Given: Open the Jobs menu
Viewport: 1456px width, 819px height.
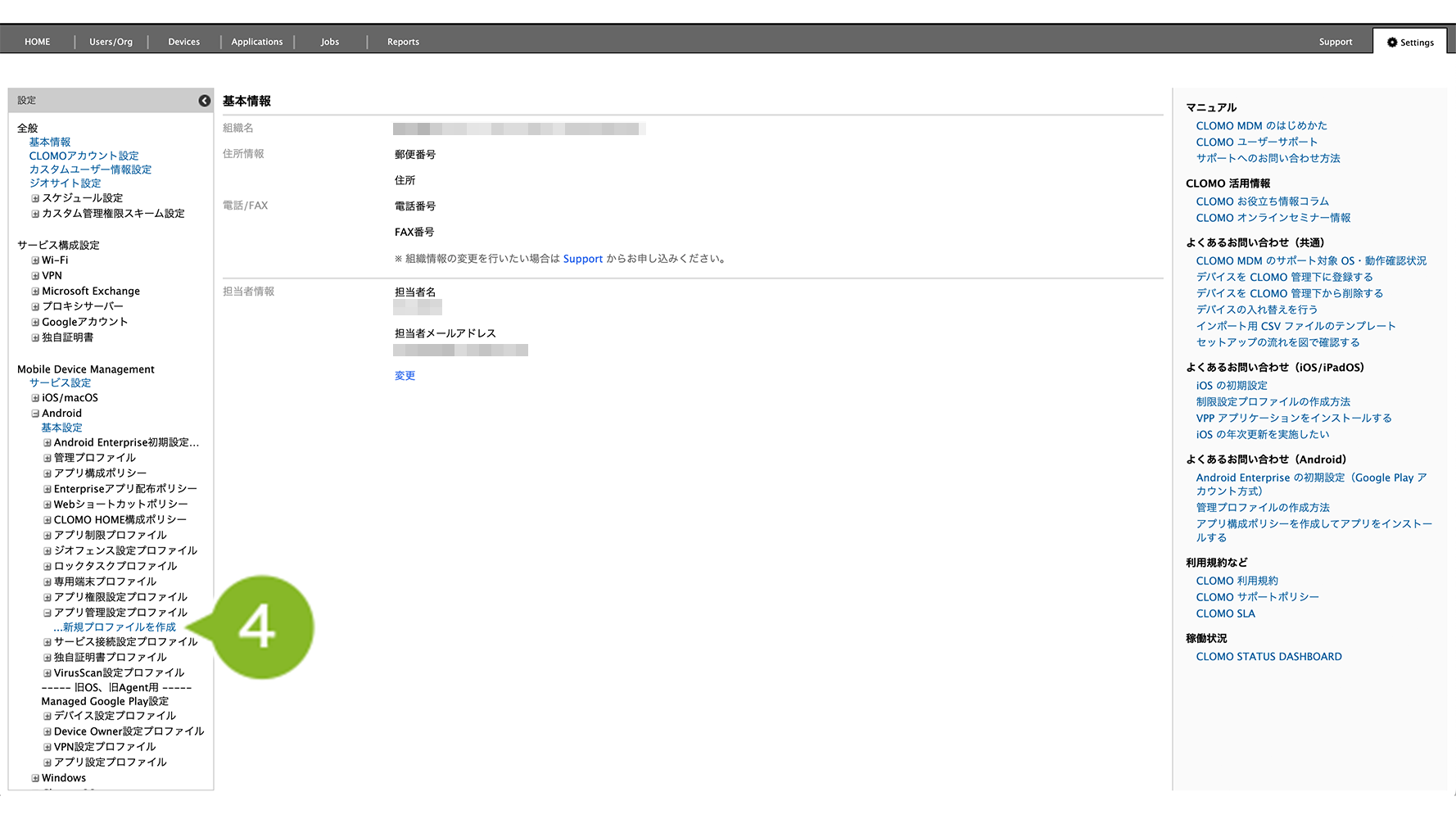Looking at the screenshot, I should coord(330,42).
